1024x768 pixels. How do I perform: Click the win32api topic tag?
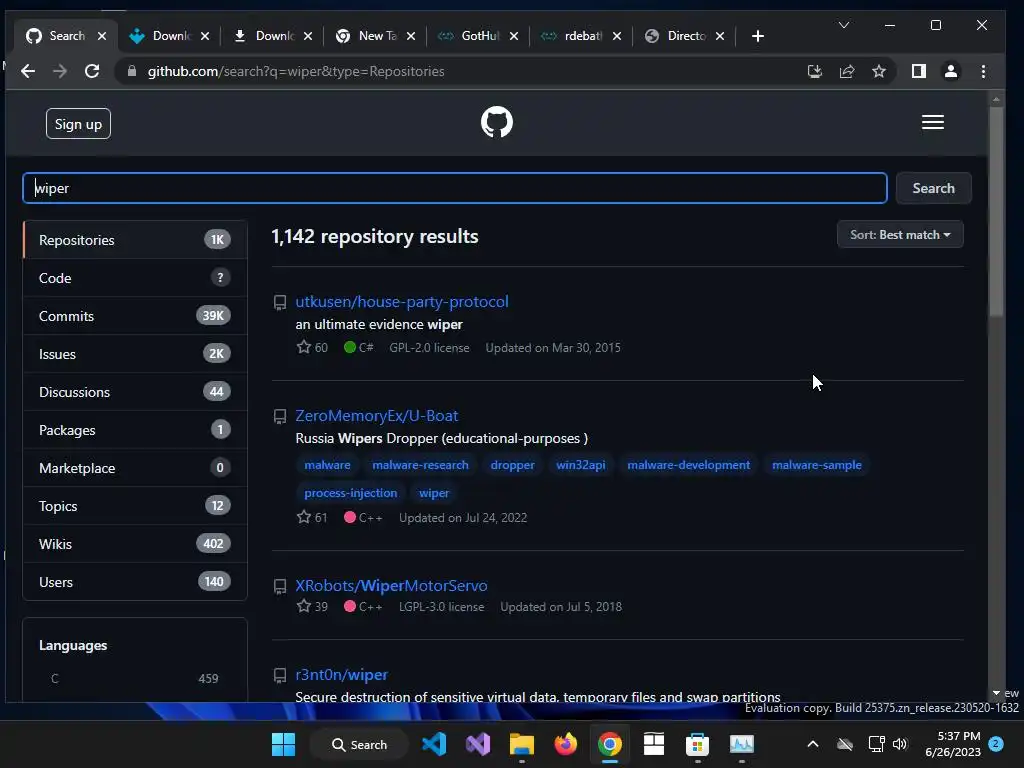click(x=581, y=465)
